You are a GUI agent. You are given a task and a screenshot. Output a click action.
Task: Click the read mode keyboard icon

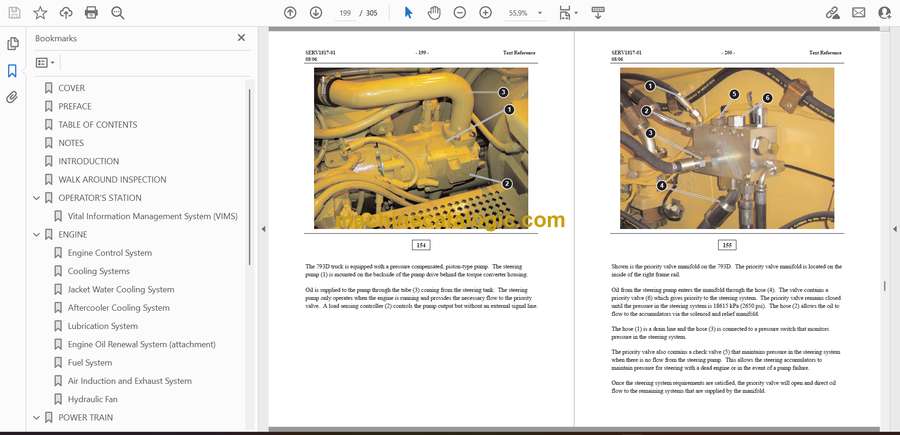[x=598, y=13]
